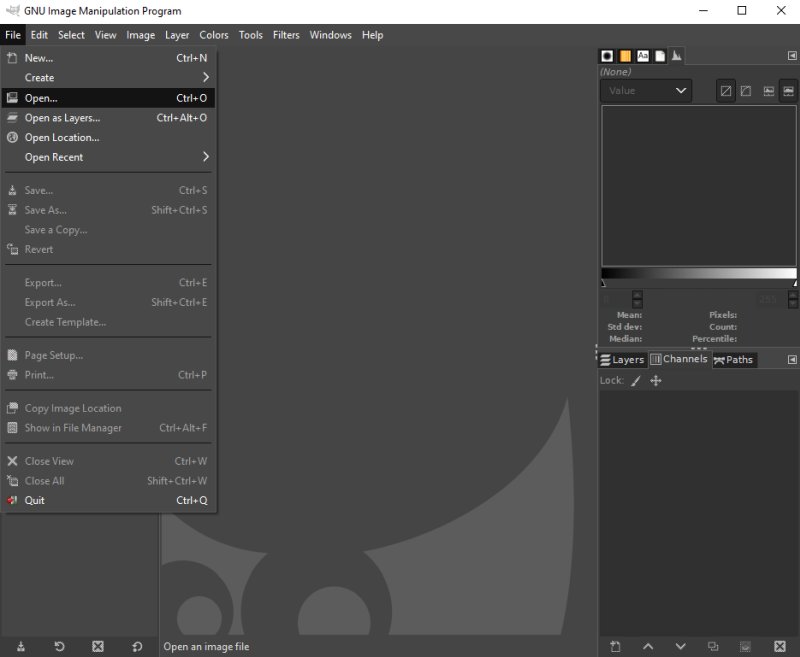Click the histogram range start stepper
Viewport: 800px width, 657px height.
click(x=637, y=299)
